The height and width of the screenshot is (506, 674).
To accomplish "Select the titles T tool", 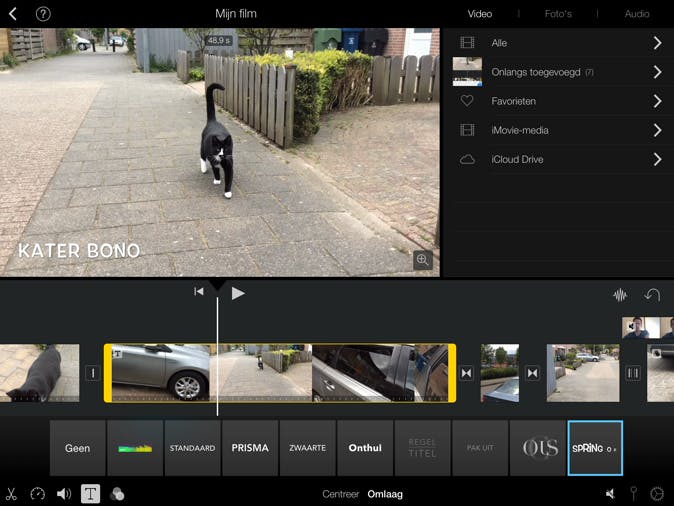I will point(90,494).
